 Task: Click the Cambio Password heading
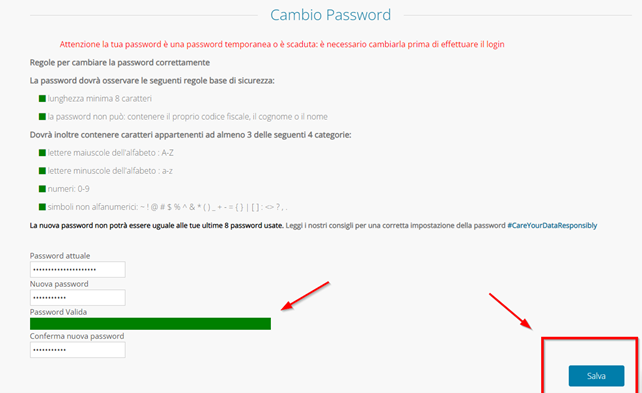[x=330, y=15]
